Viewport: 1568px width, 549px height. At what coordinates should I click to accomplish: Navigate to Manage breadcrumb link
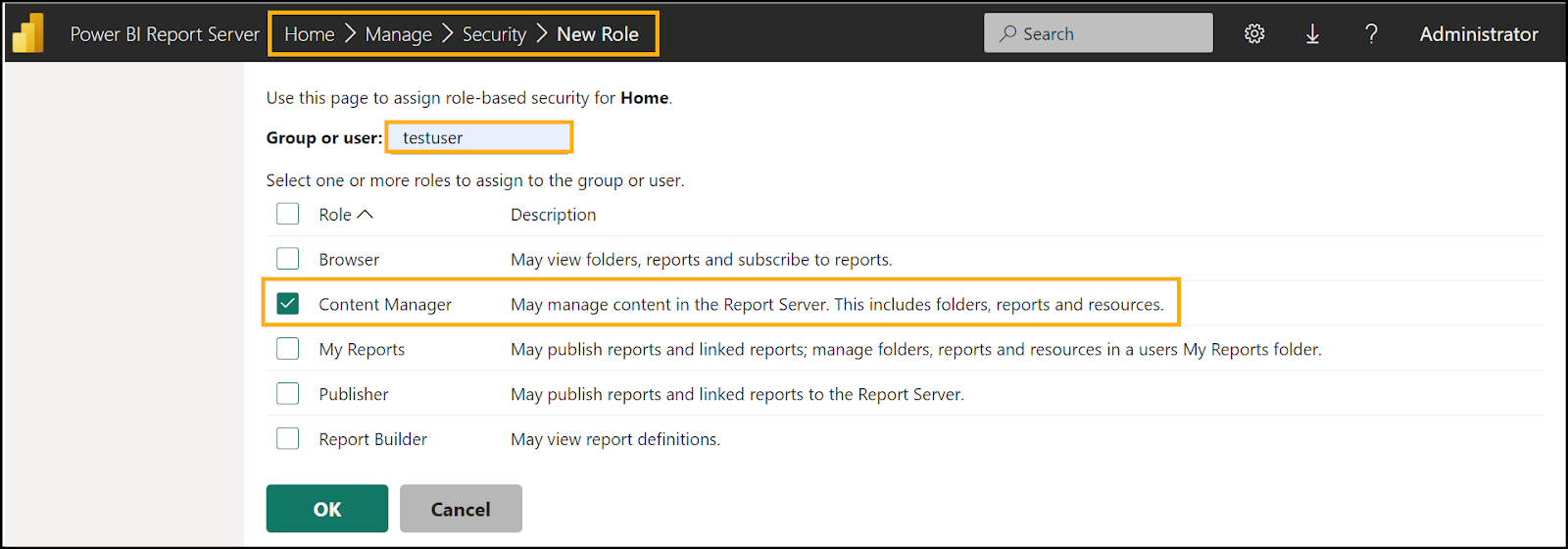(x=398, y=34)
